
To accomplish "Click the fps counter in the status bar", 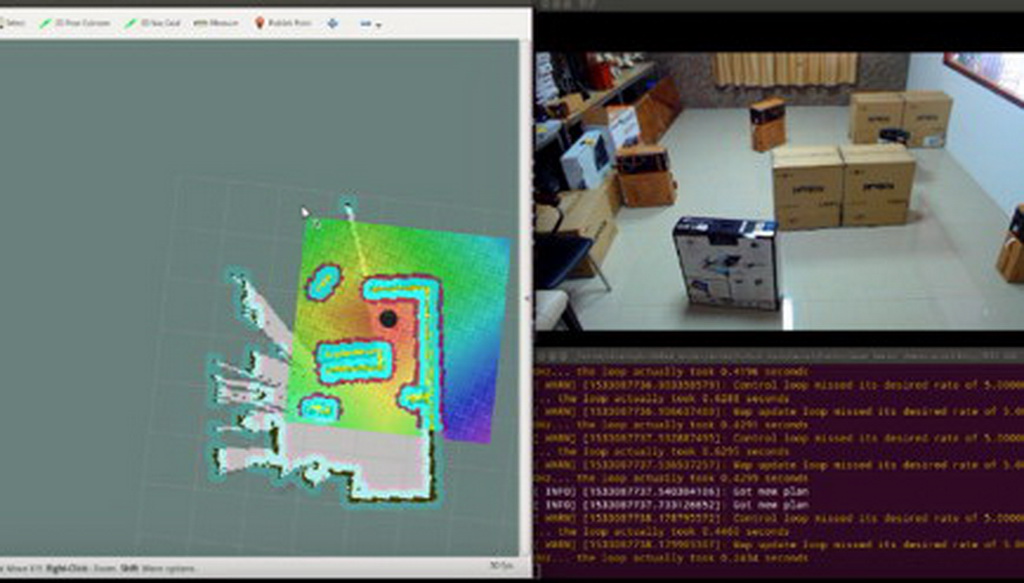I will pos(502,566).
